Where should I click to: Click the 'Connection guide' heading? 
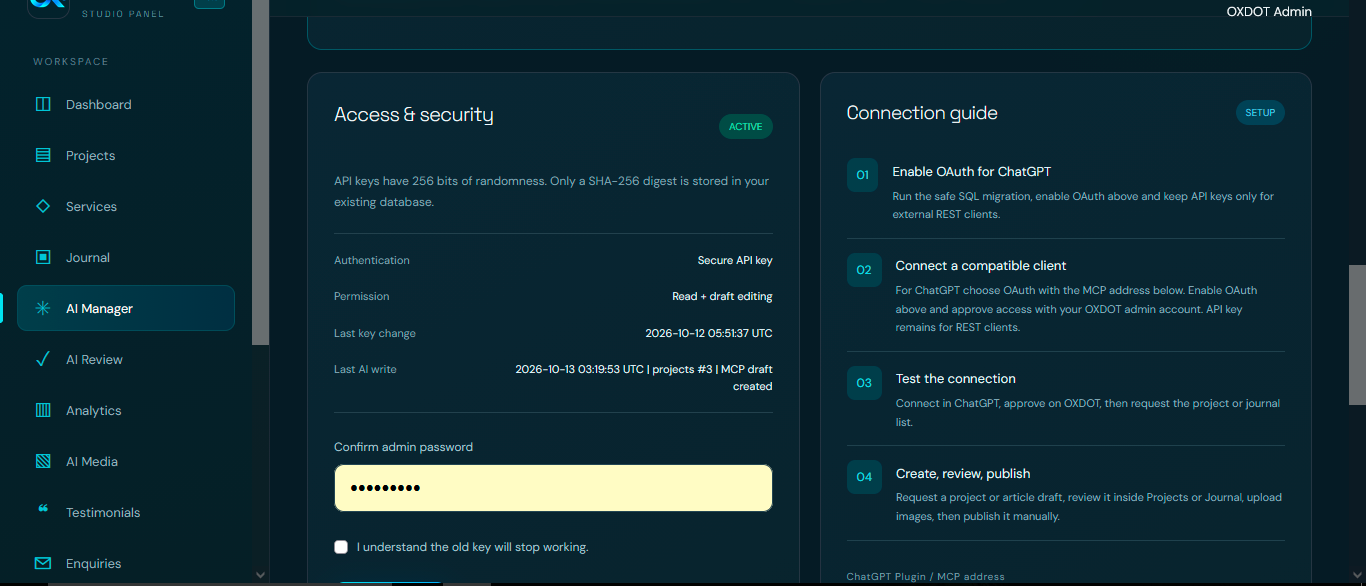point(922,113)
